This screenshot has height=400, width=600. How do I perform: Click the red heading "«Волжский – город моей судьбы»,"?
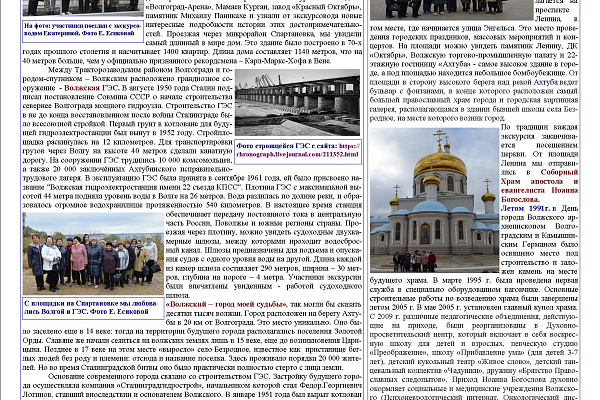tap(227, 305)
